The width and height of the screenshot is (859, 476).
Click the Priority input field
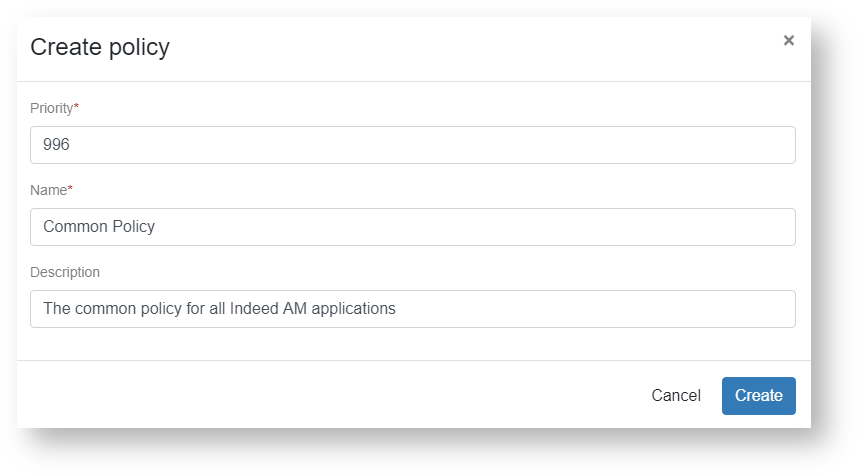pos(412,145)
